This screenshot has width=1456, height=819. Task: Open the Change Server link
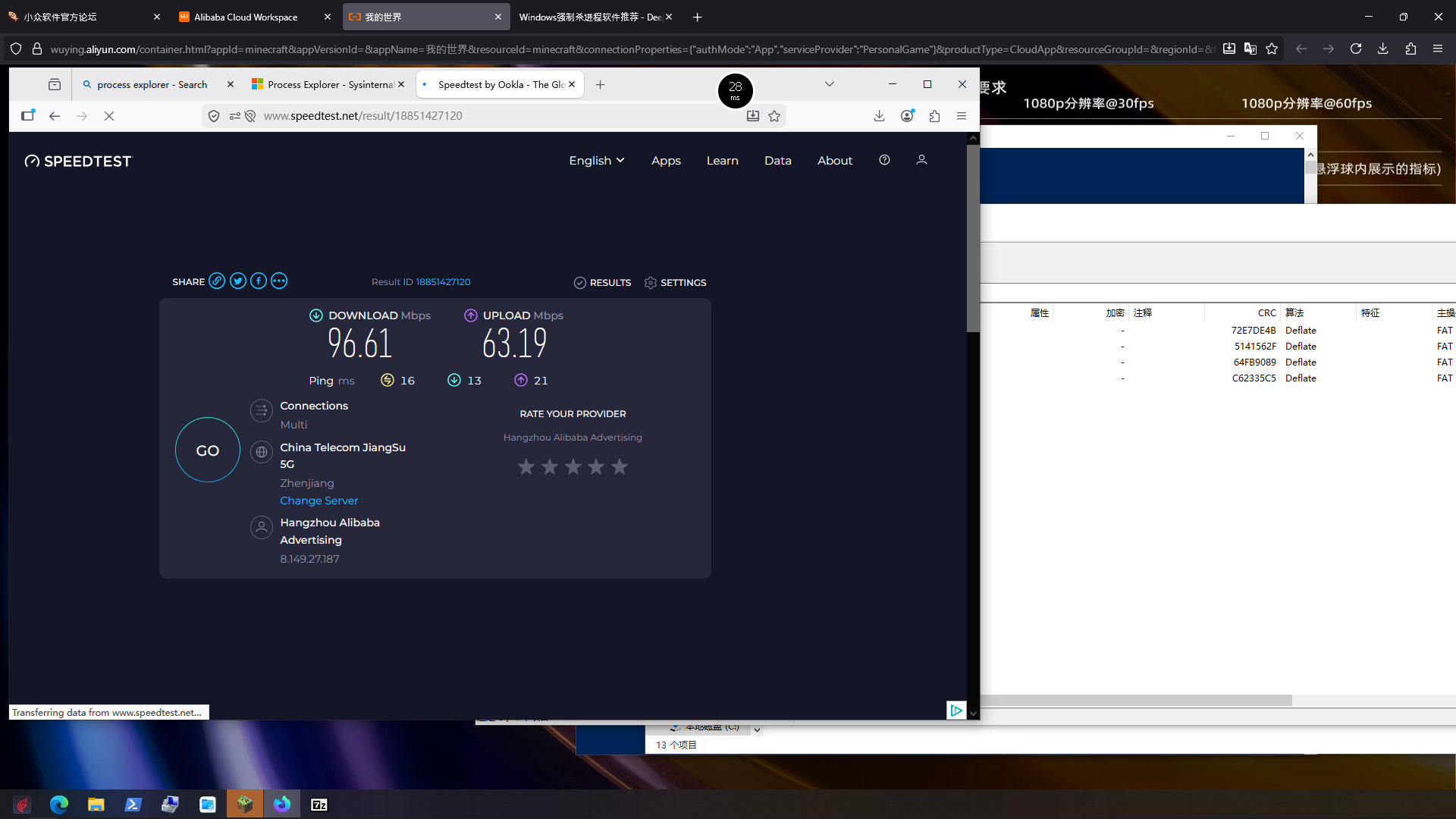(318, 500)
